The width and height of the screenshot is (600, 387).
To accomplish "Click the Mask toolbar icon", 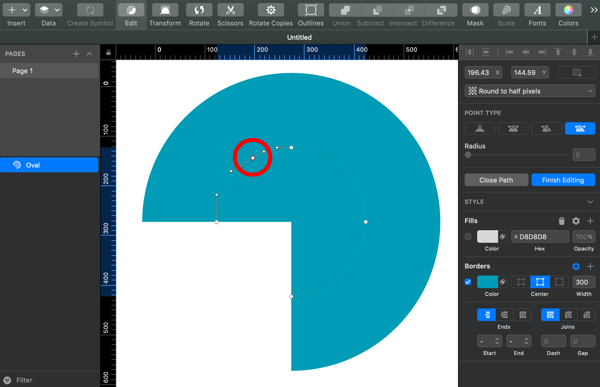I will pos(475,10).
